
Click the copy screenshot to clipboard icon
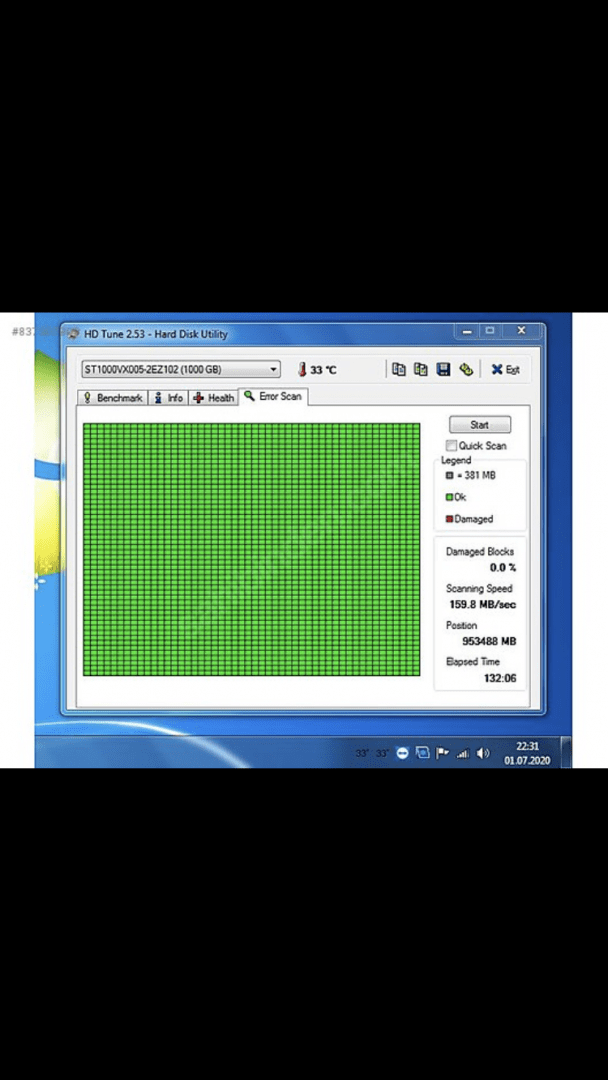coord(421,369)
